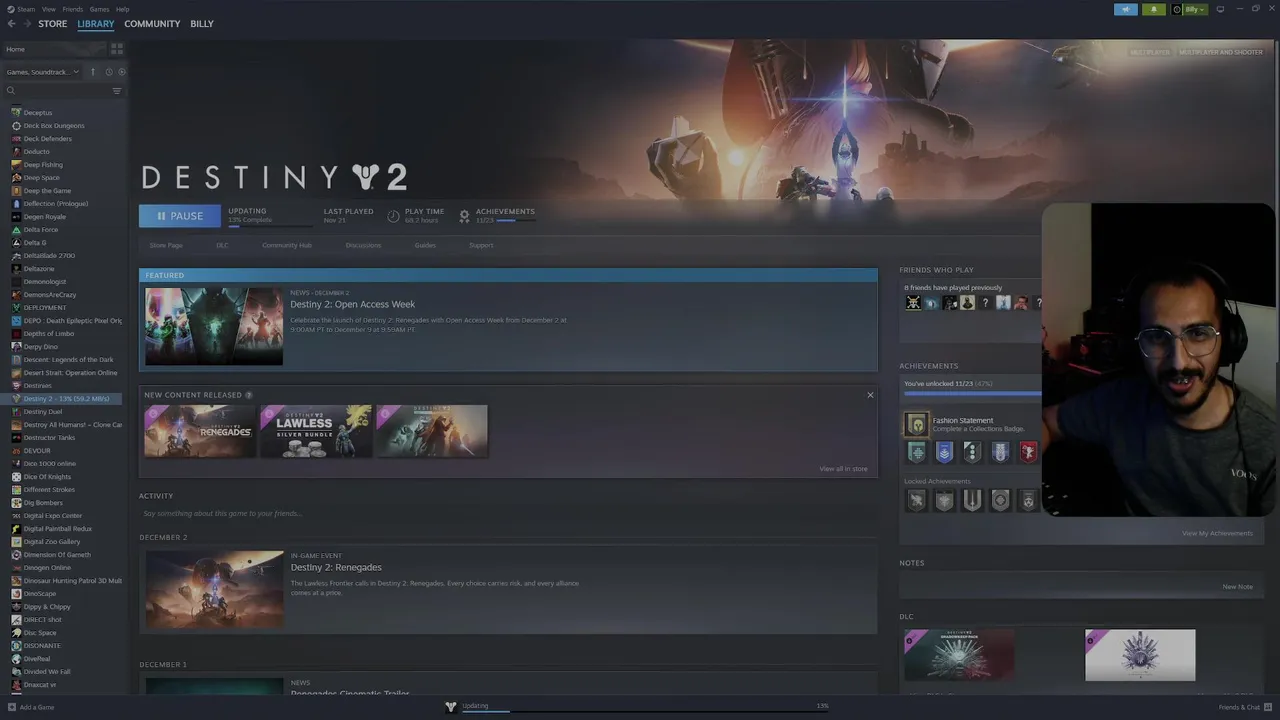The width and height of the screenshot is (1280, 720).
Task: Sort library by the up-arrow icon
Action: 93,72
